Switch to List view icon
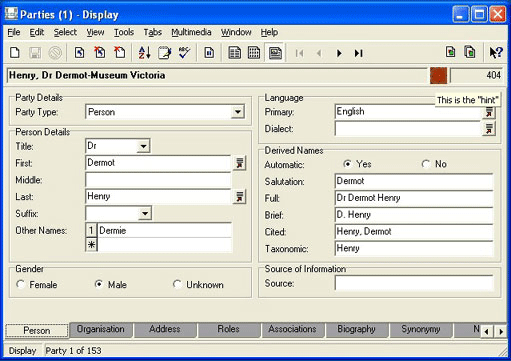The height and width of the screenshot is (361, 511). point(234,53)
